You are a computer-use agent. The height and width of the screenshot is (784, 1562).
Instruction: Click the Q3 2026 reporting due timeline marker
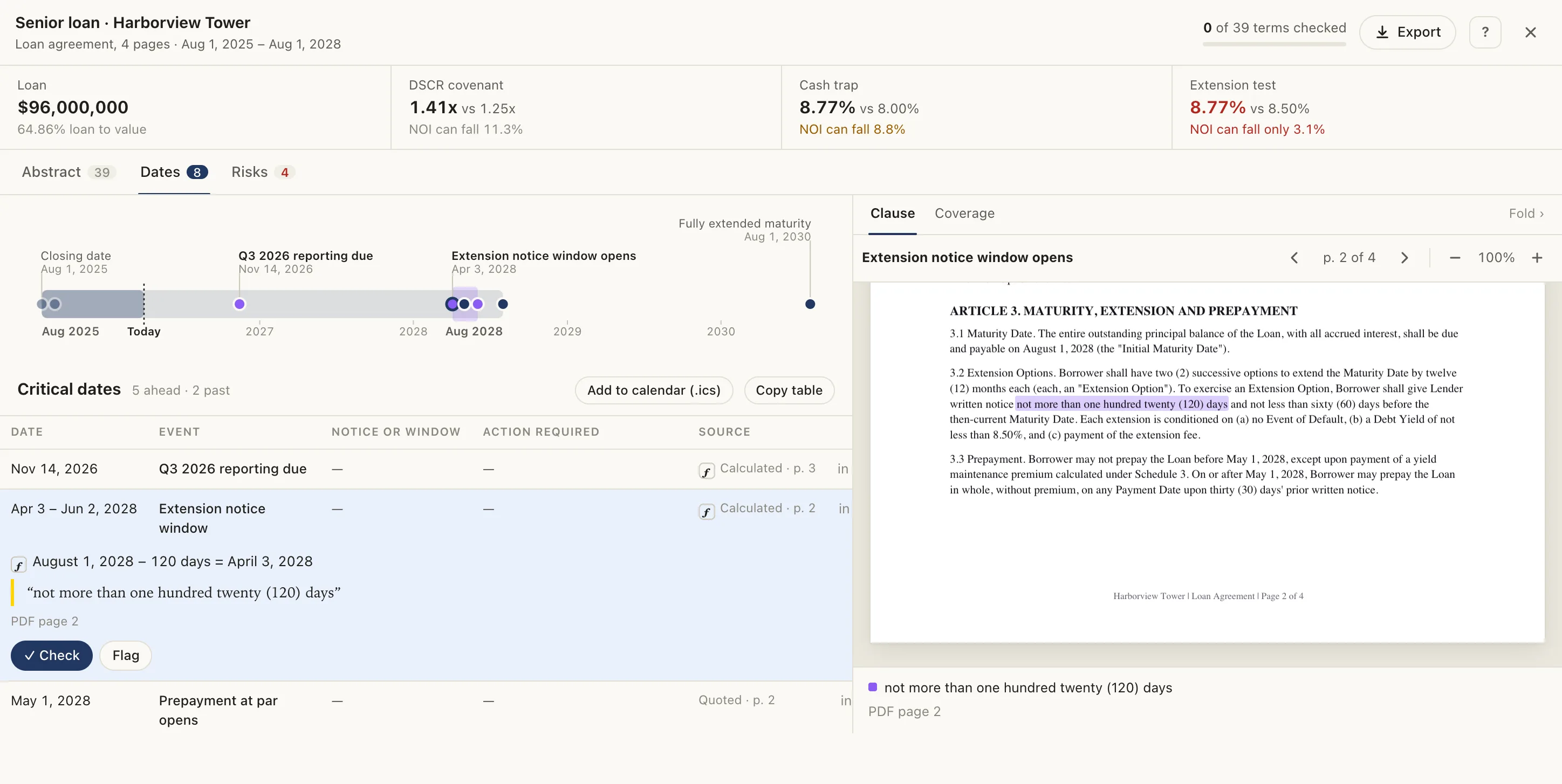coord(239,305)
